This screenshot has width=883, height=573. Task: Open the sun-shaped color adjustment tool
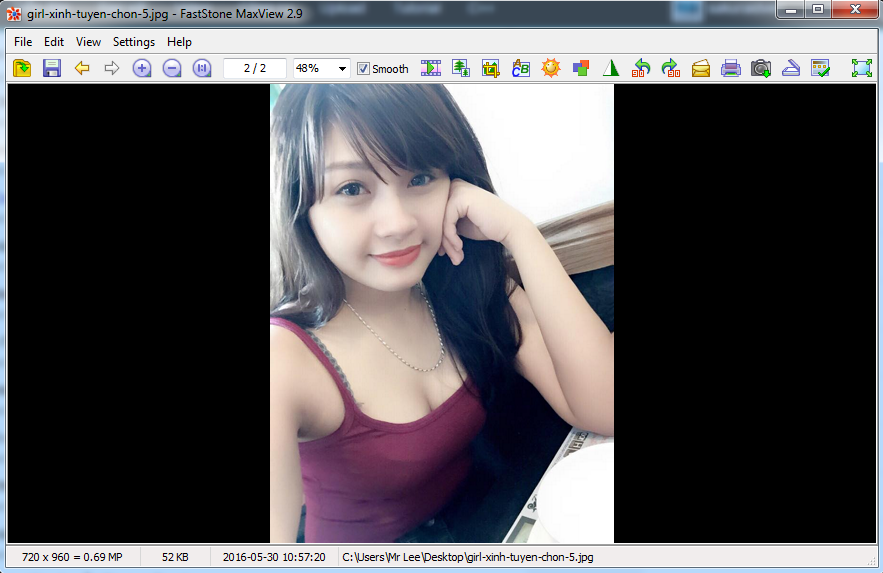click(551, 68)
